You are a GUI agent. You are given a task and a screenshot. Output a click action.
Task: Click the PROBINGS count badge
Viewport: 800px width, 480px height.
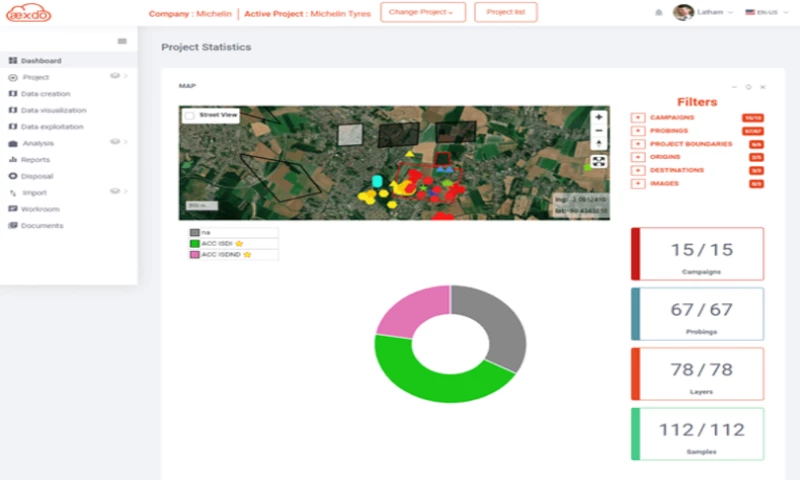pos(753,131)
